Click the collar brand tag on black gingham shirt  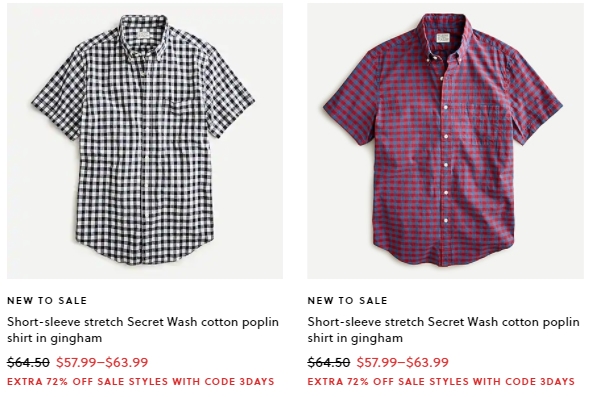[x=143, y=35]
